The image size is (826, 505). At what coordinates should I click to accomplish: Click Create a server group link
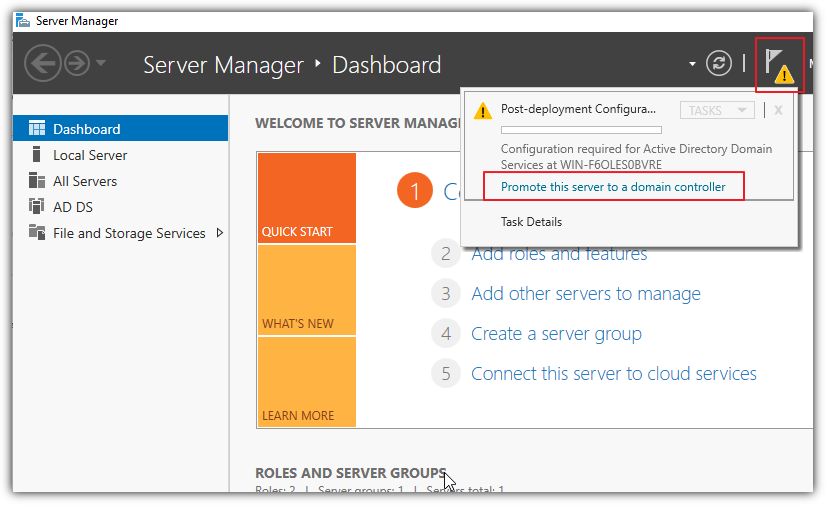[x=556, y=334]
